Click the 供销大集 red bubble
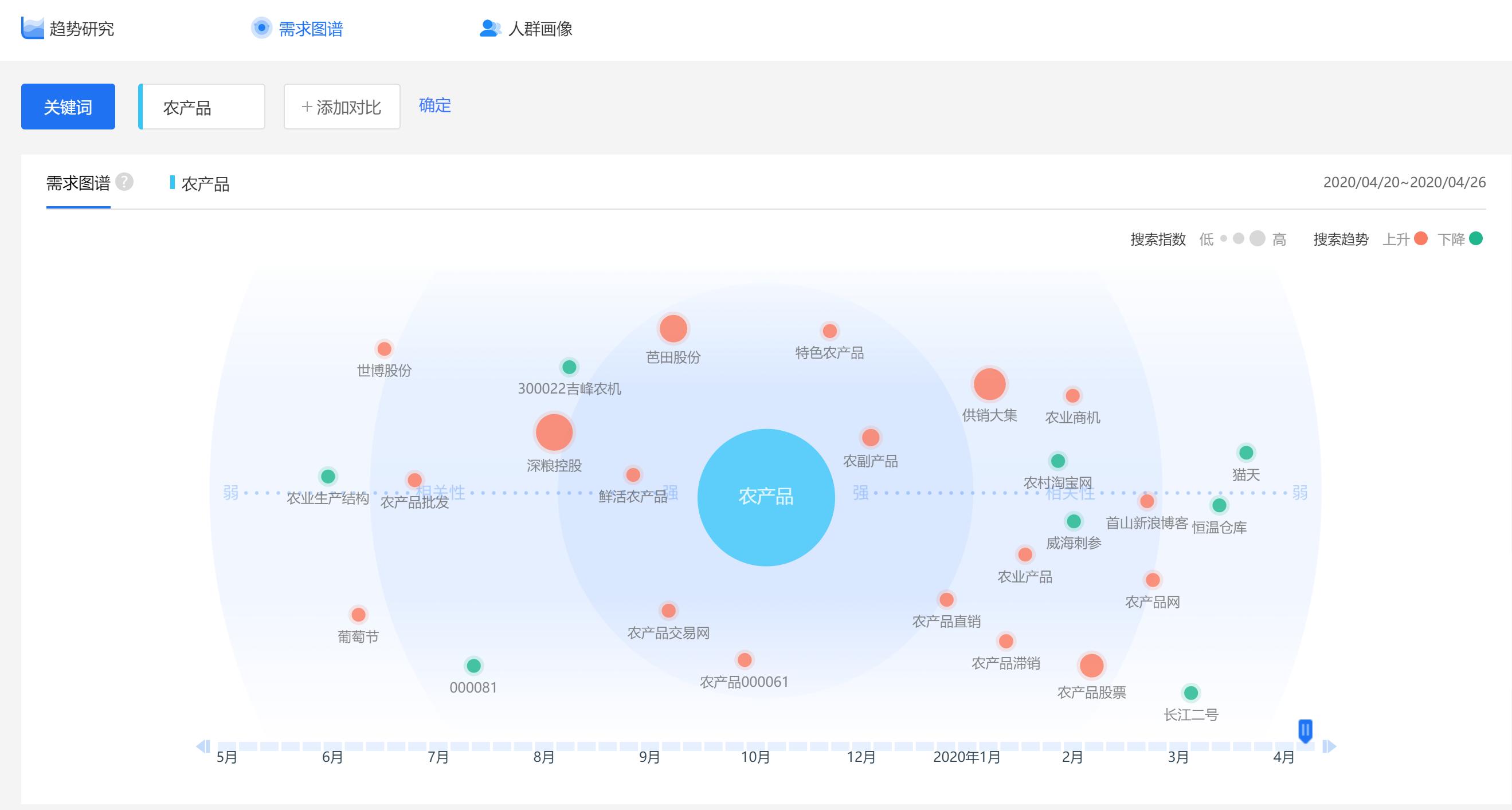Viewport: 1512px width, 810px height. point(990,384)
